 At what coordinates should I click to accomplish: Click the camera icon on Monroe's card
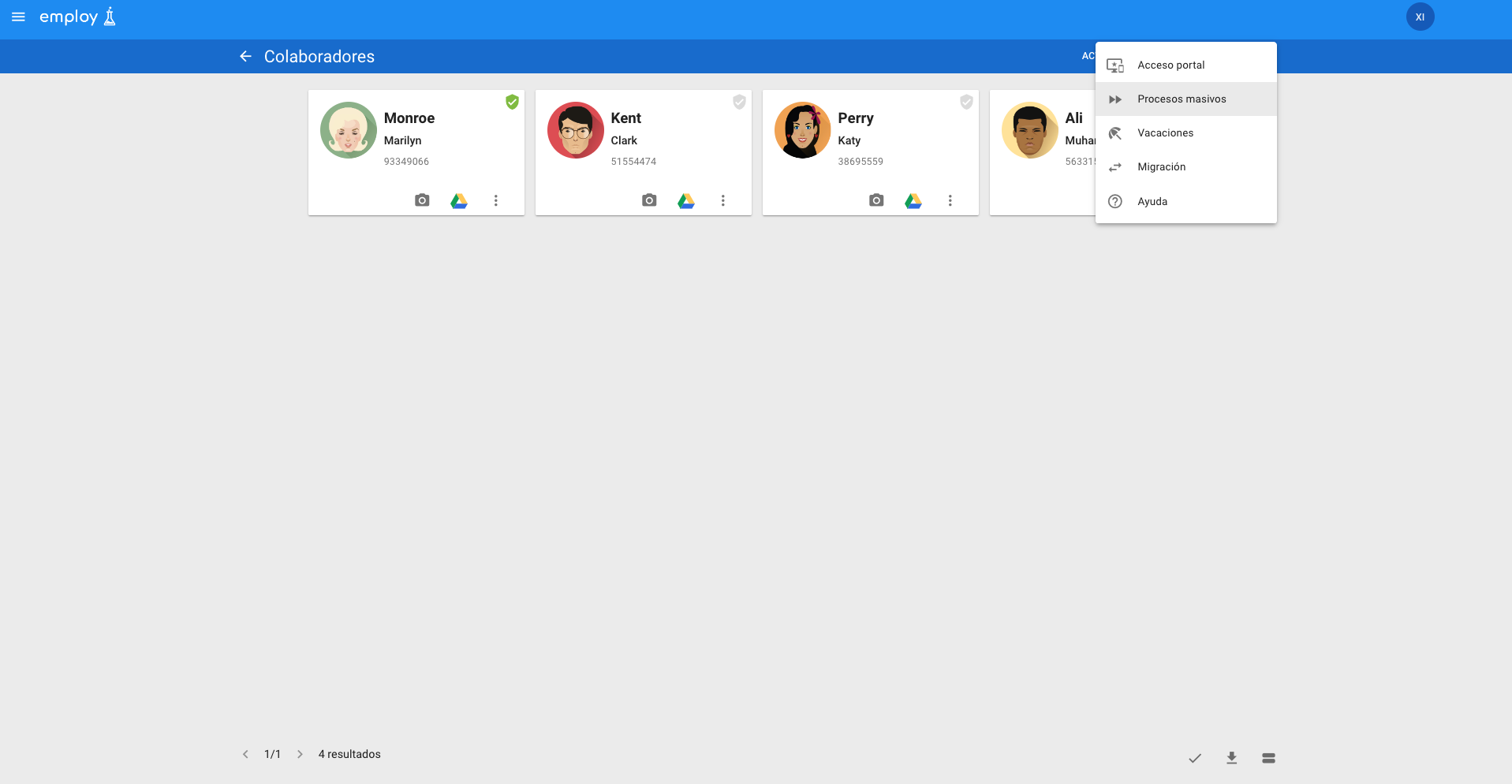[422, 200]
